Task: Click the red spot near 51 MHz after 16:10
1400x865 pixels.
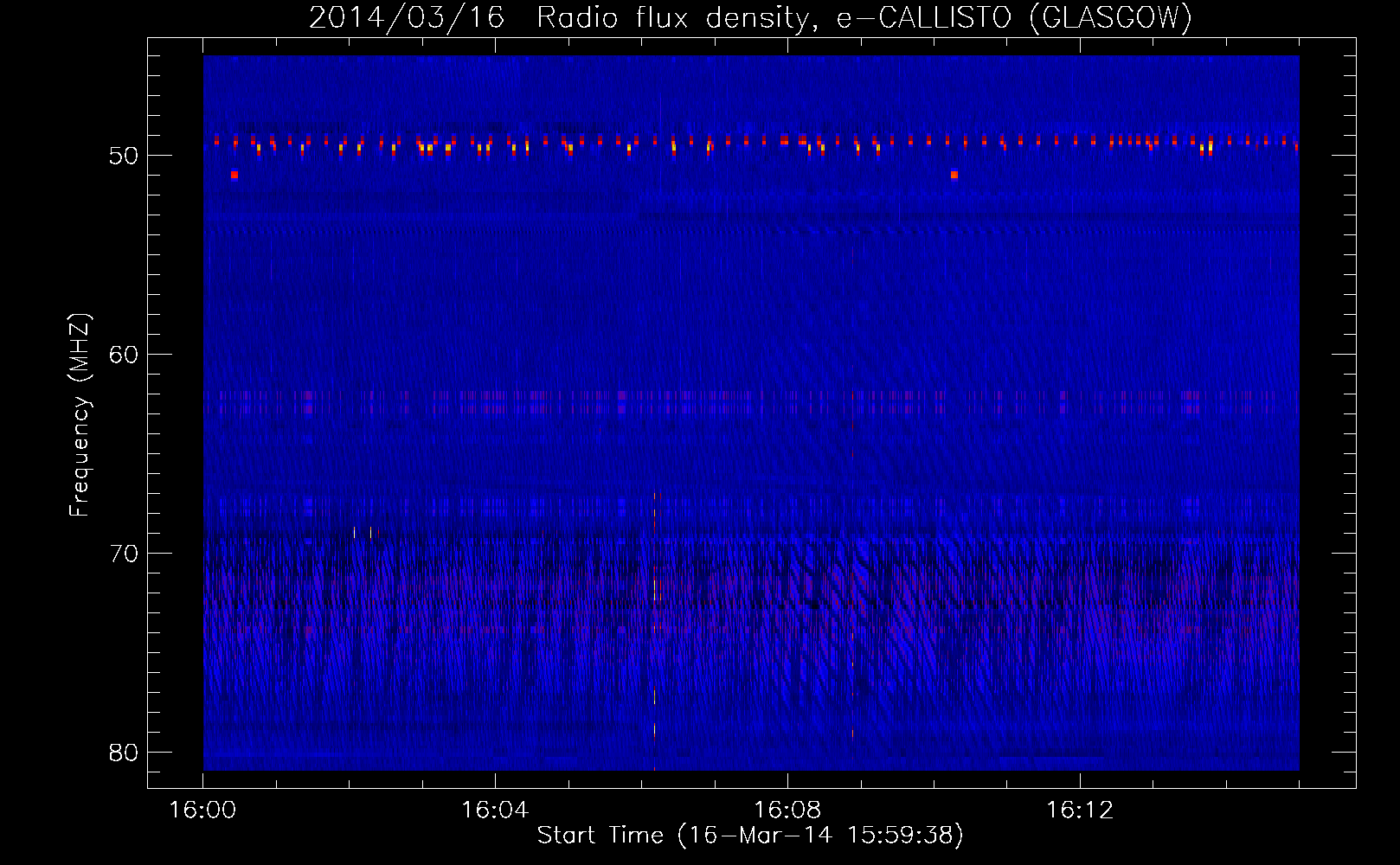Action: [954, 175]
